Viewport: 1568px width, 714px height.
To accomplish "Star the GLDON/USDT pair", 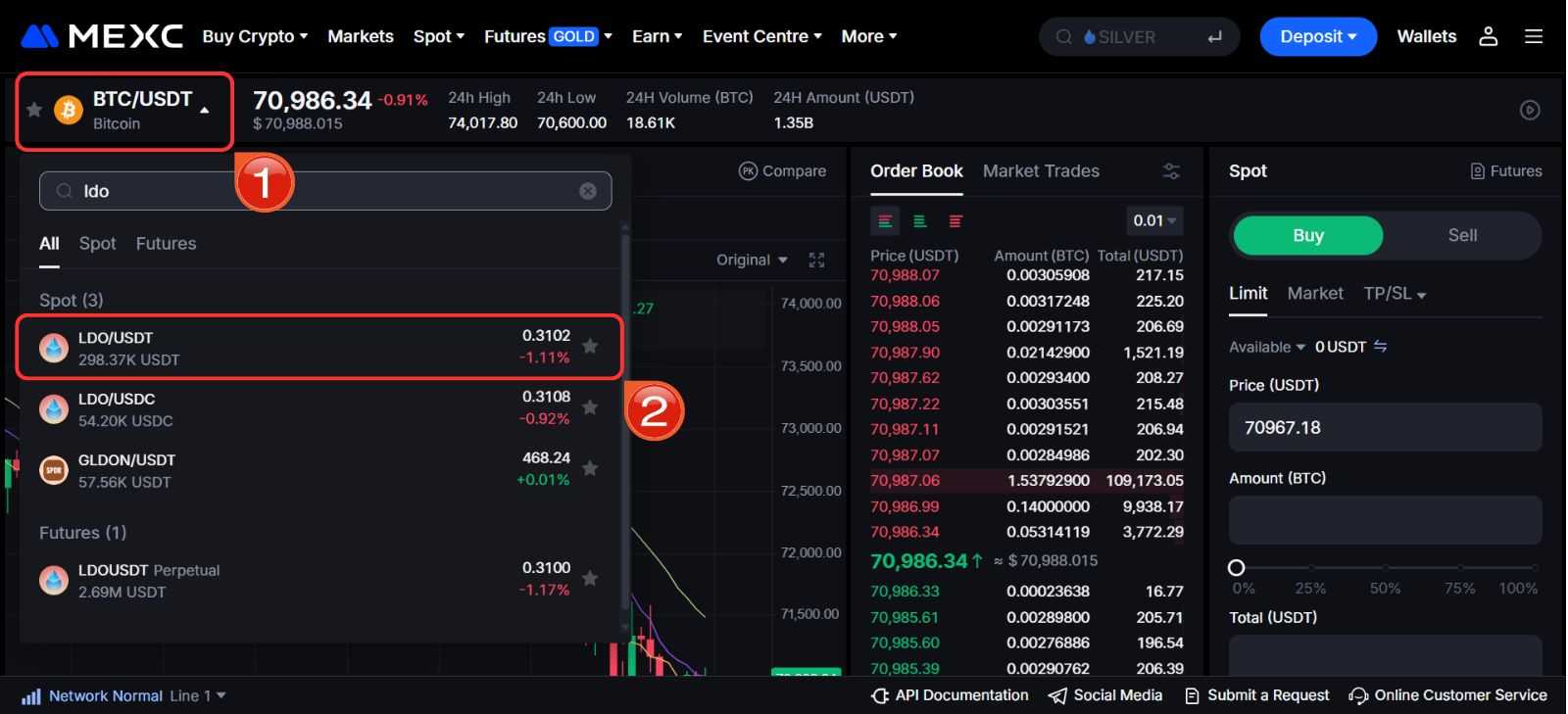I will [590, 468].
